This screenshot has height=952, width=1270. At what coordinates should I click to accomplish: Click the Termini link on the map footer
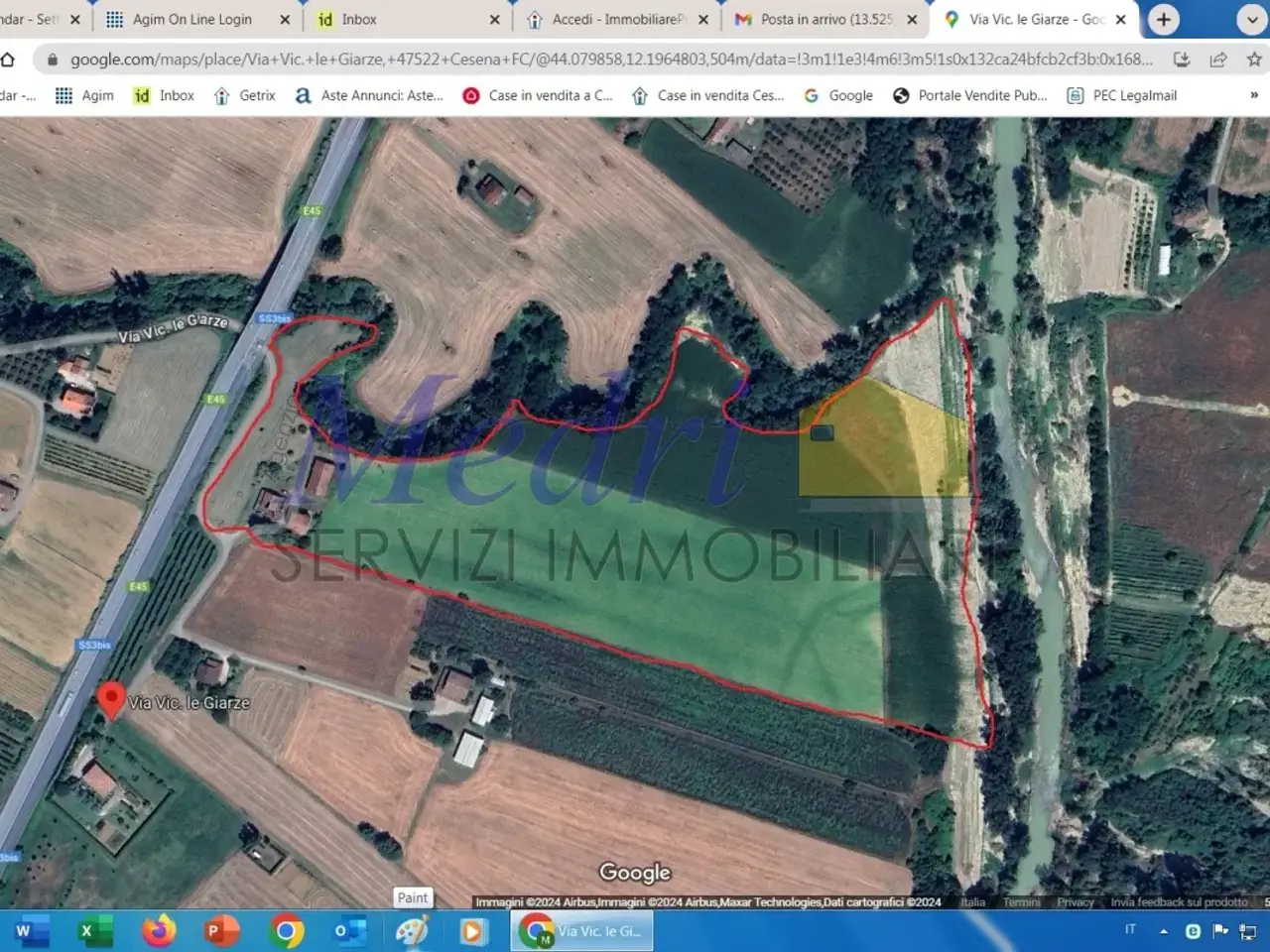pos(1022,901)
